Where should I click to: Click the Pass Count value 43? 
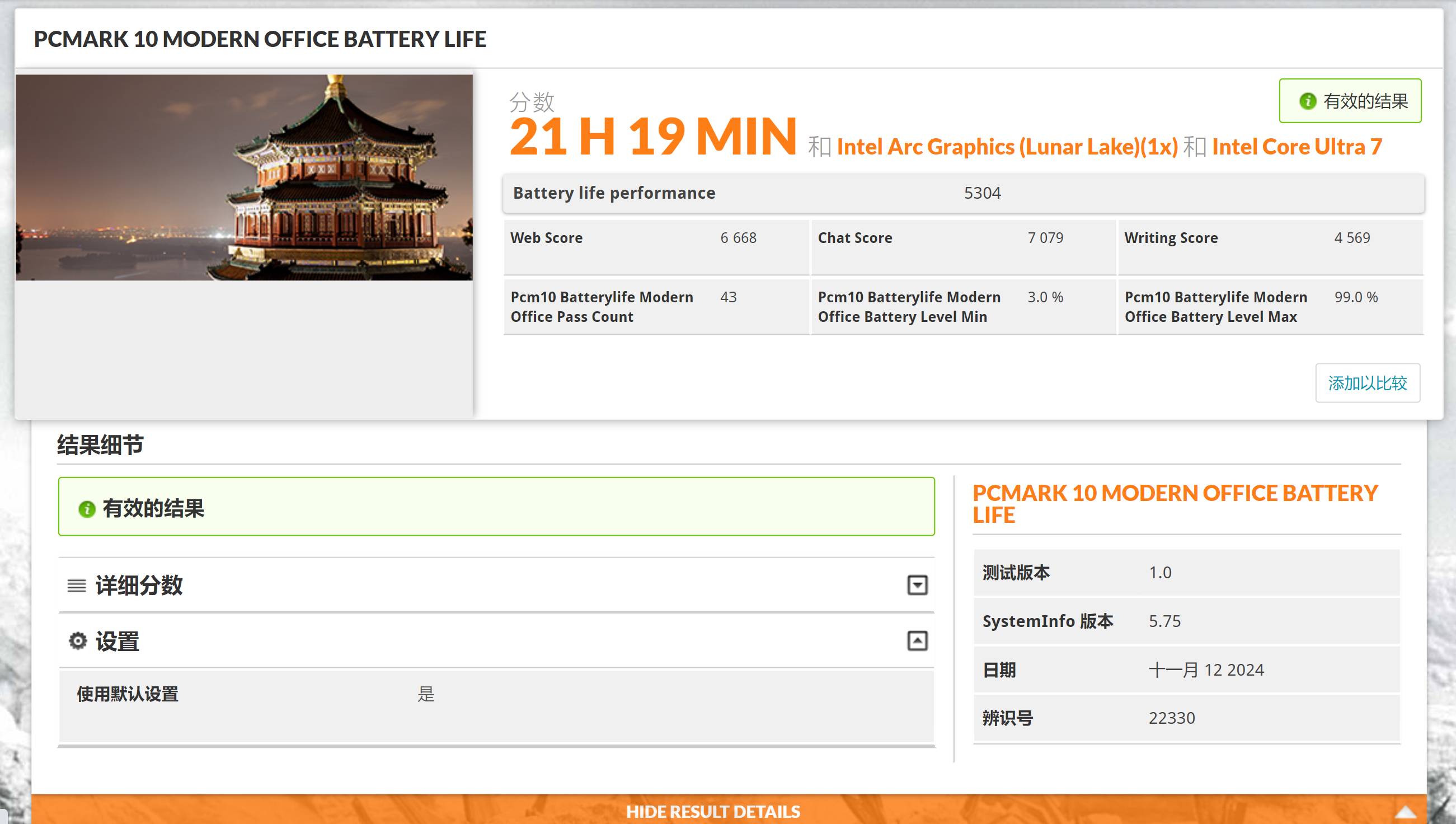coord(729,297)
